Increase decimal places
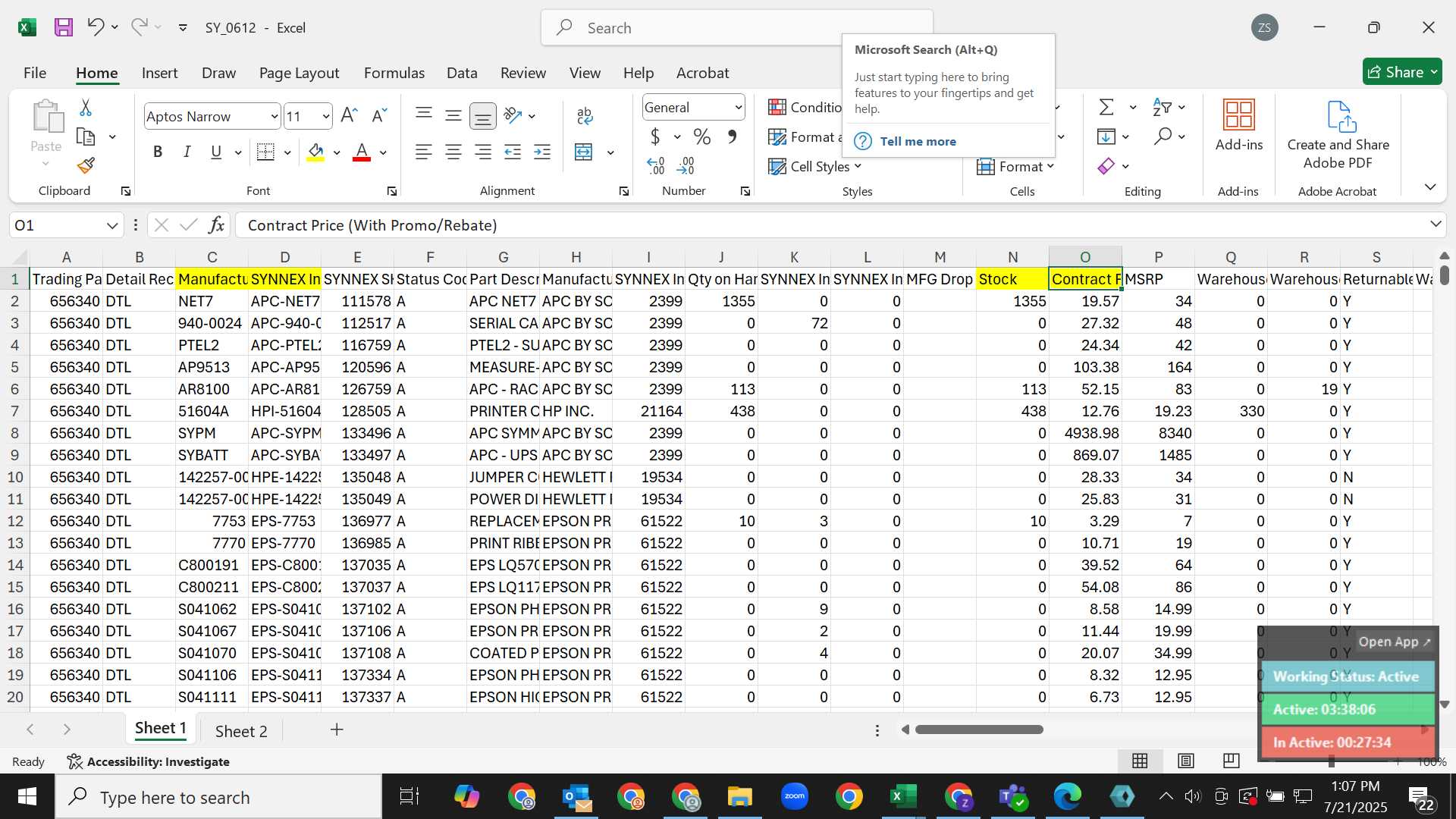The image size is (1456, 819). pos(655,165)
